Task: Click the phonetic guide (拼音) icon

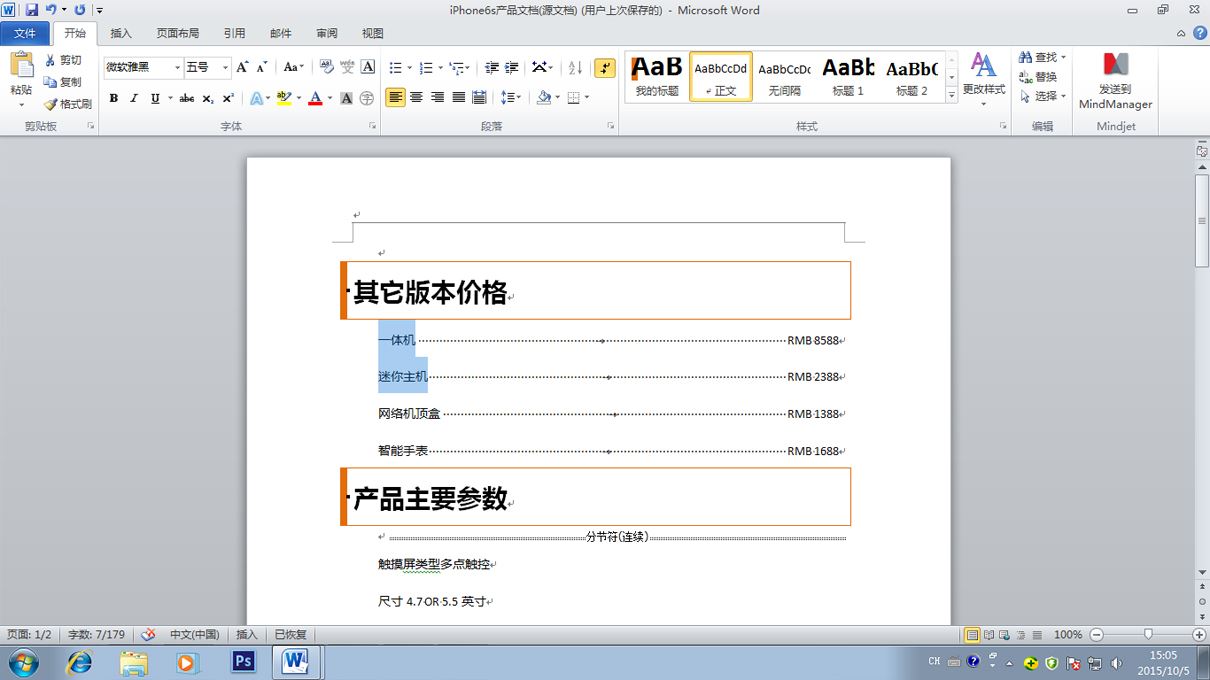Action: coord(347,67)
